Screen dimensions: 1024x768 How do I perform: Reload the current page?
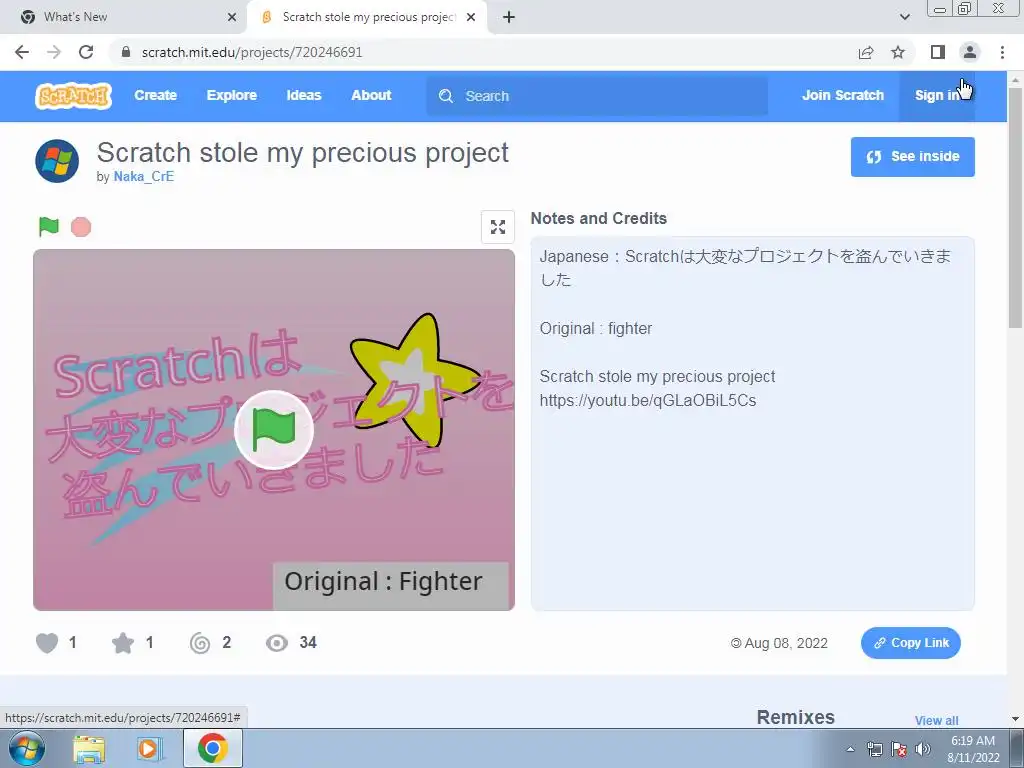point(86,52)
